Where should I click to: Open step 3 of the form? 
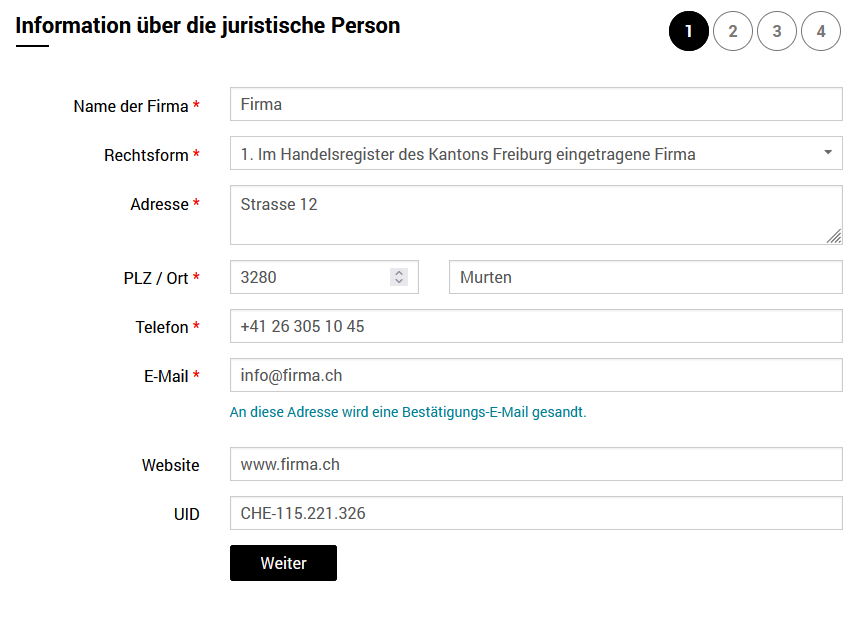pos(777,32)
